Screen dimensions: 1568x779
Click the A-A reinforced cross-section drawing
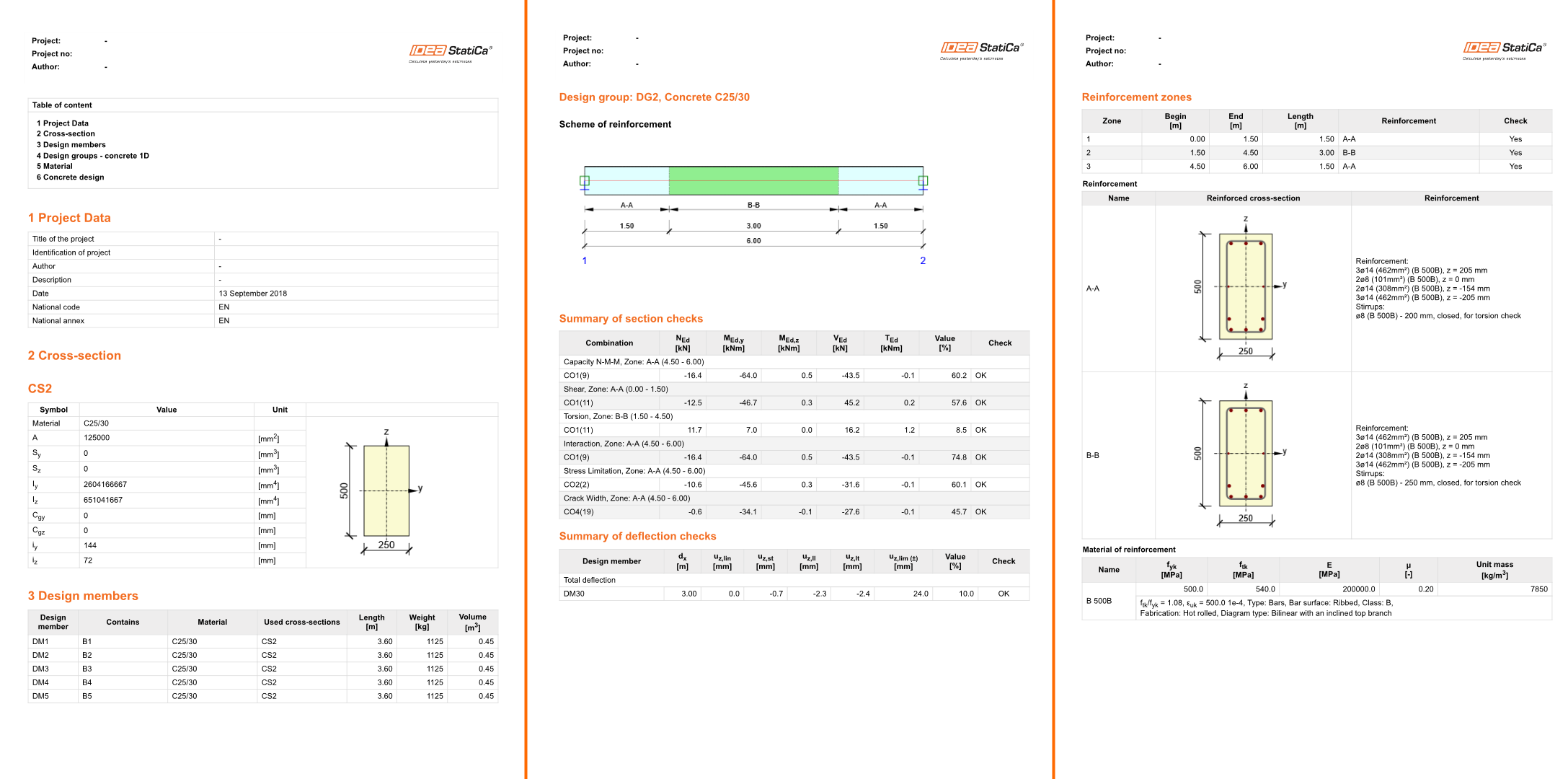(1245, 286)
